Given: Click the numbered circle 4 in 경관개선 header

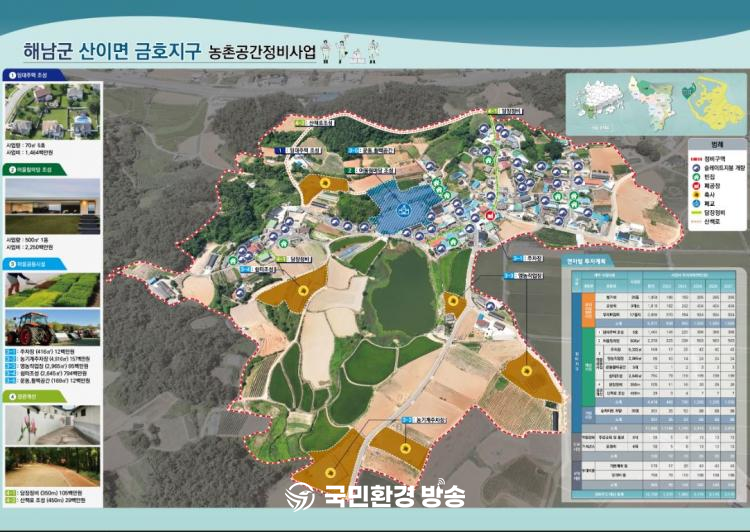Looking at the screenshot, I should (x=12, y=397).
